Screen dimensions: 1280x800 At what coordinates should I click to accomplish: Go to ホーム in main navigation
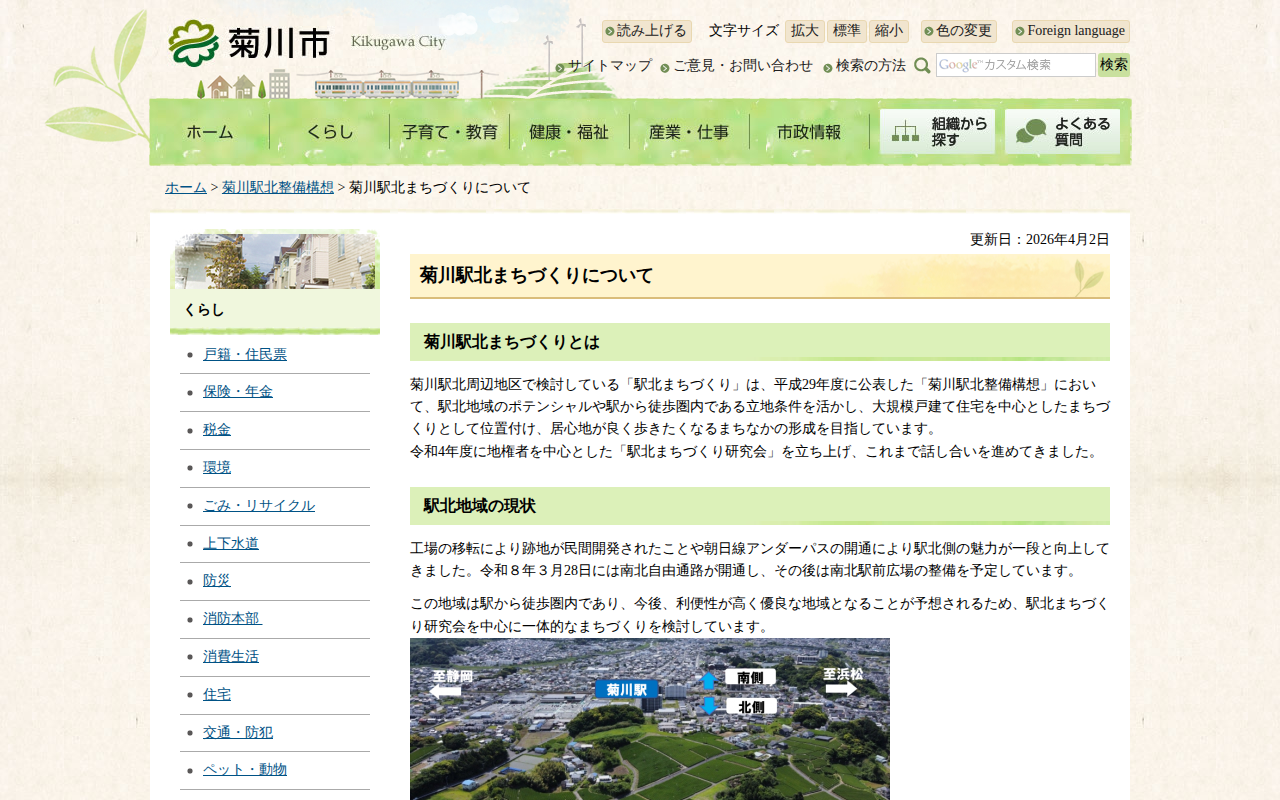coord(210,132)
